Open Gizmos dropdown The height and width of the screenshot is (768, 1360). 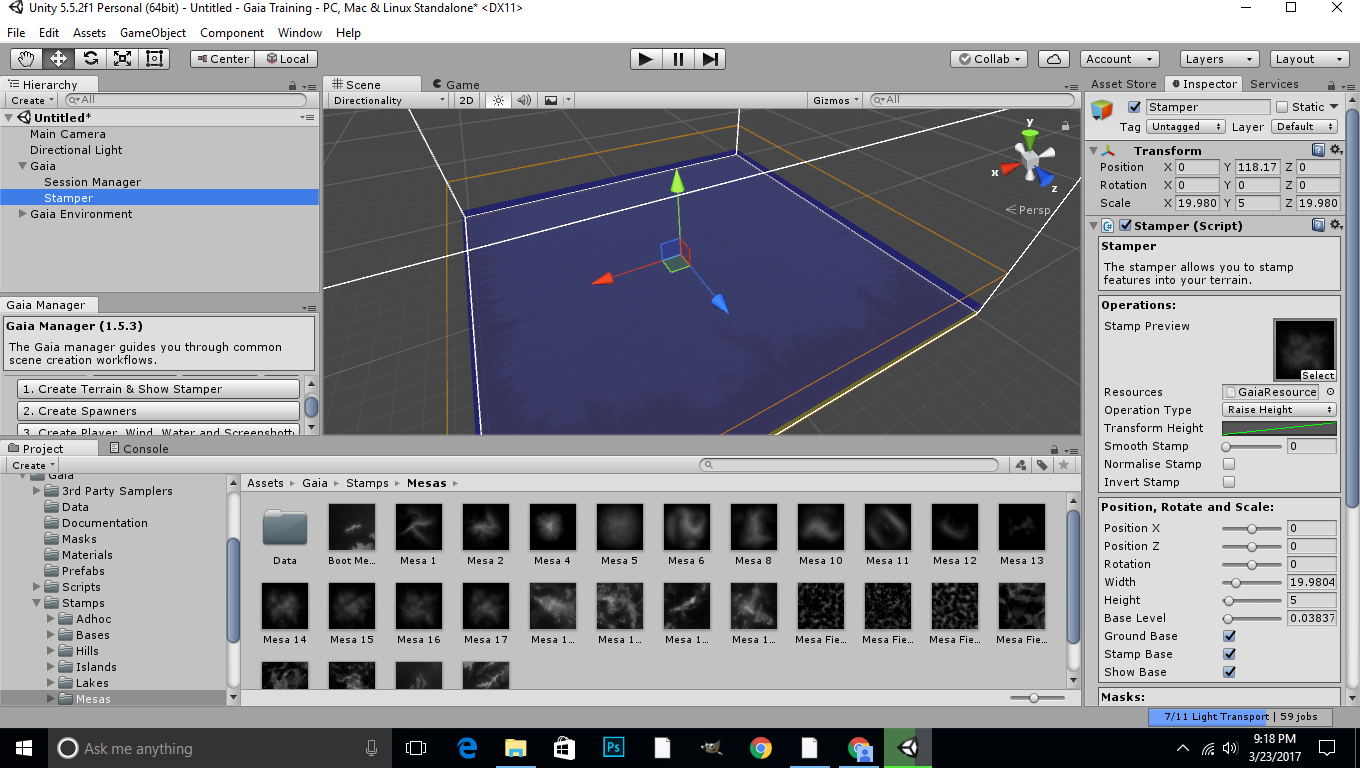837,100
